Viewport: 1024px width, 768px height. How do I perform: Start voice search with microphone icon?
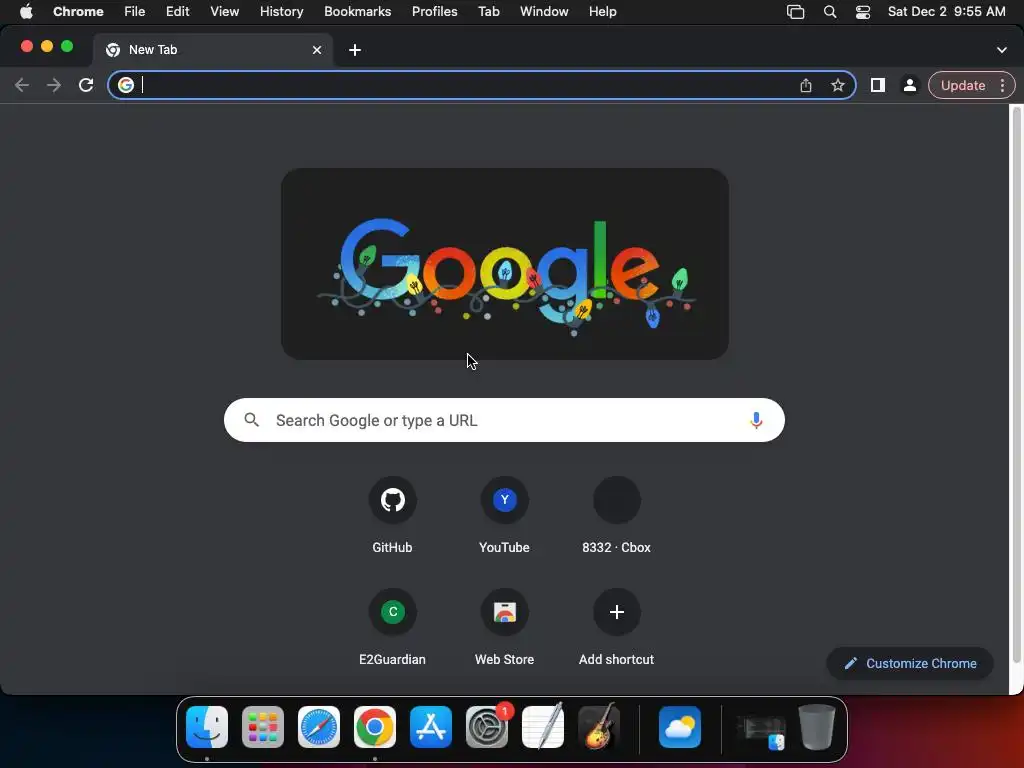[x=756, y=420]
